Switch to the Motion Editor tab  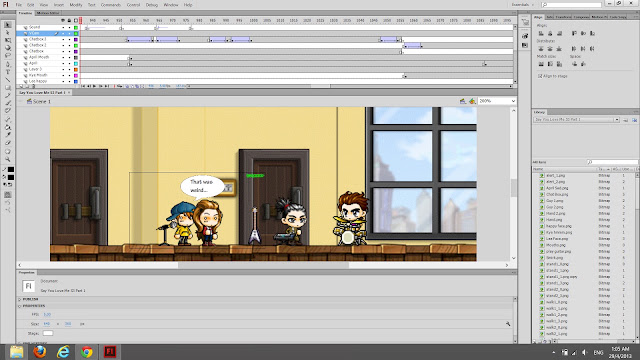48,13
